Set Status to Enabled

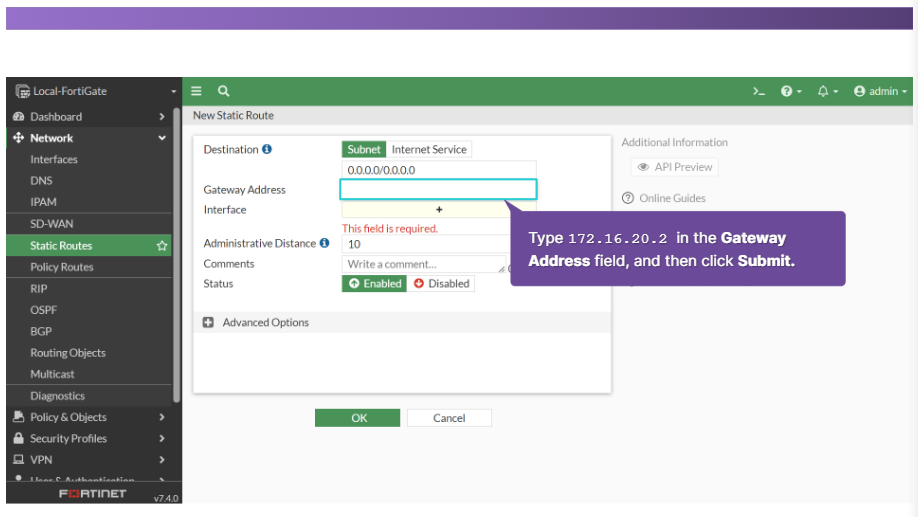coord(374,283)
